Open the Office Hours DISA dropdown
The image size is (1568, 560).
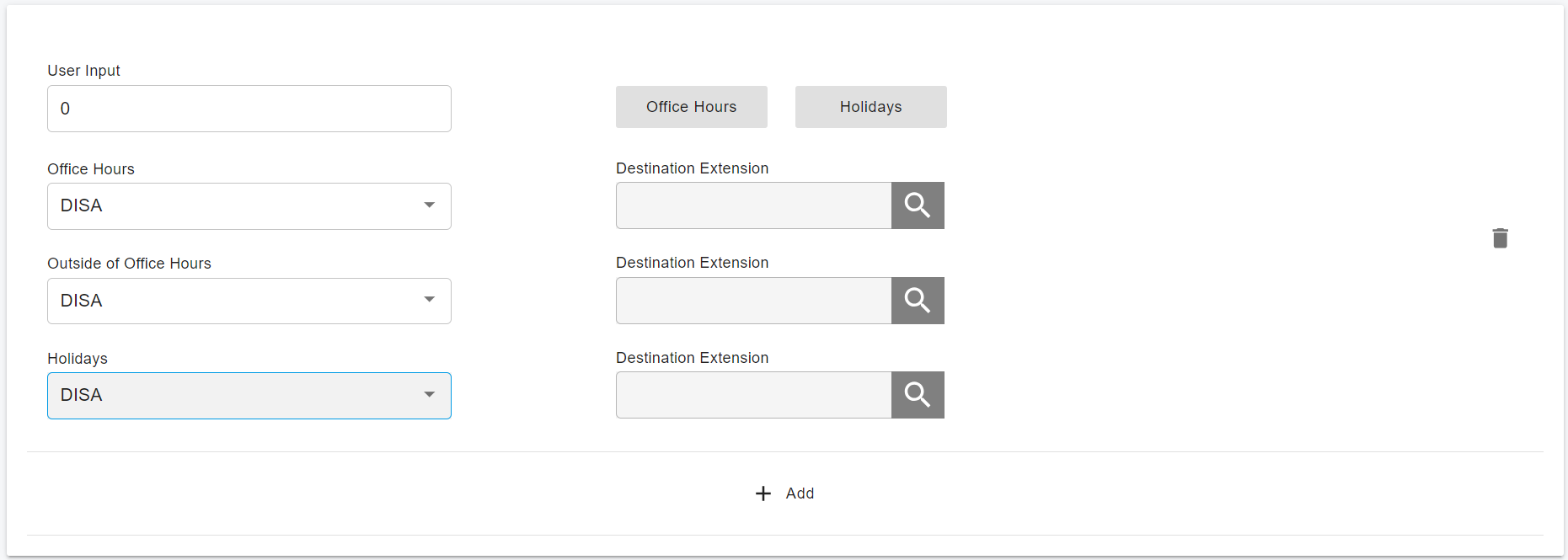236,206
